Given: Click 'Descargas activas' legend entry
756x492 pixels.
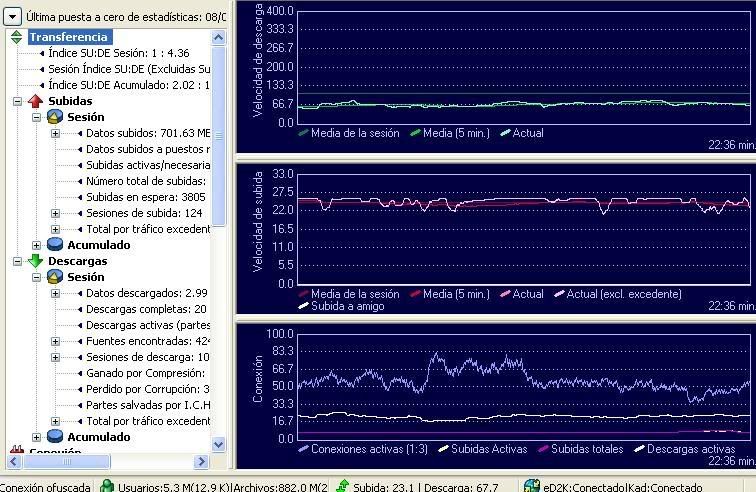Looking at the screenshot, I should [685, 449].
